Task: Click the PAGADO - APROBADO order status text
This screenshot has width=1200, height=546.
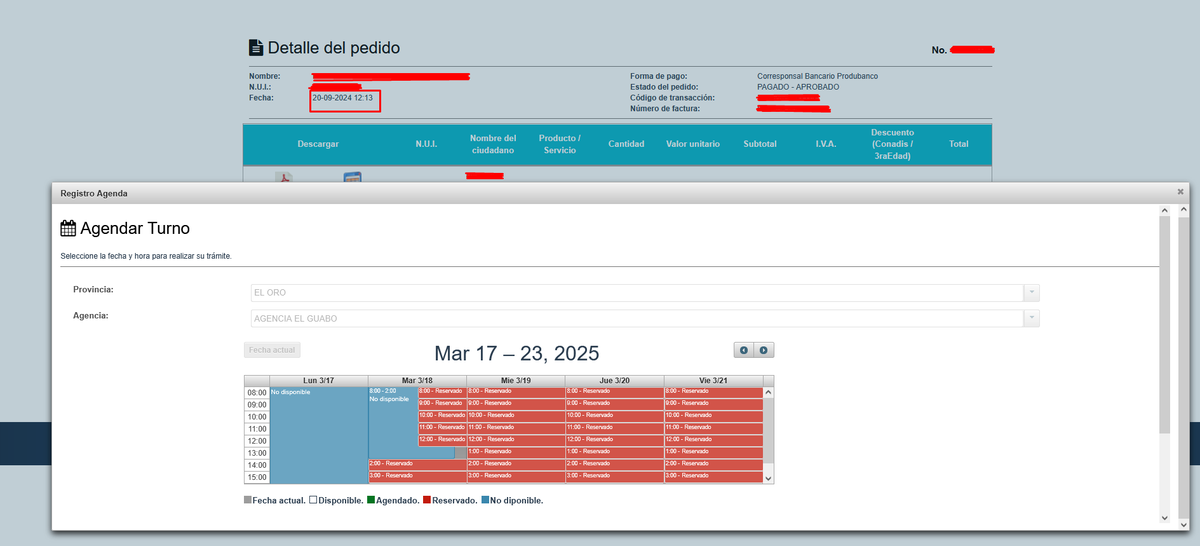Action: [799, 87]
